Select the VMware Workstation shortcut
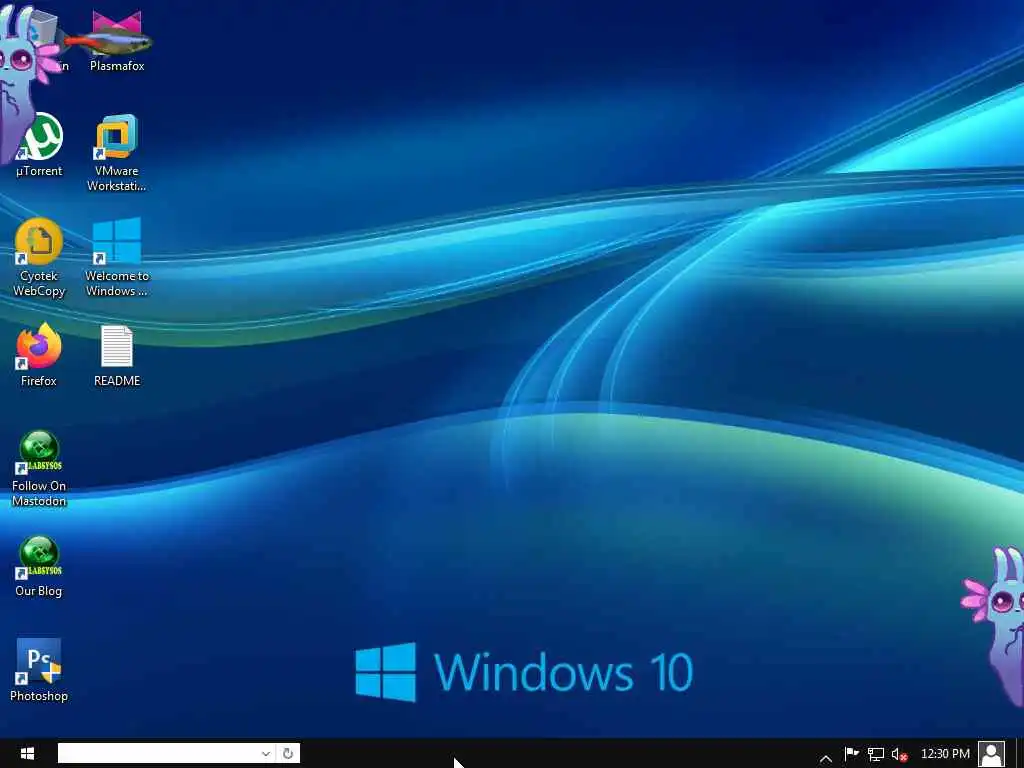This screenshot has height=768, width=1024. click(x=117, y=153)
